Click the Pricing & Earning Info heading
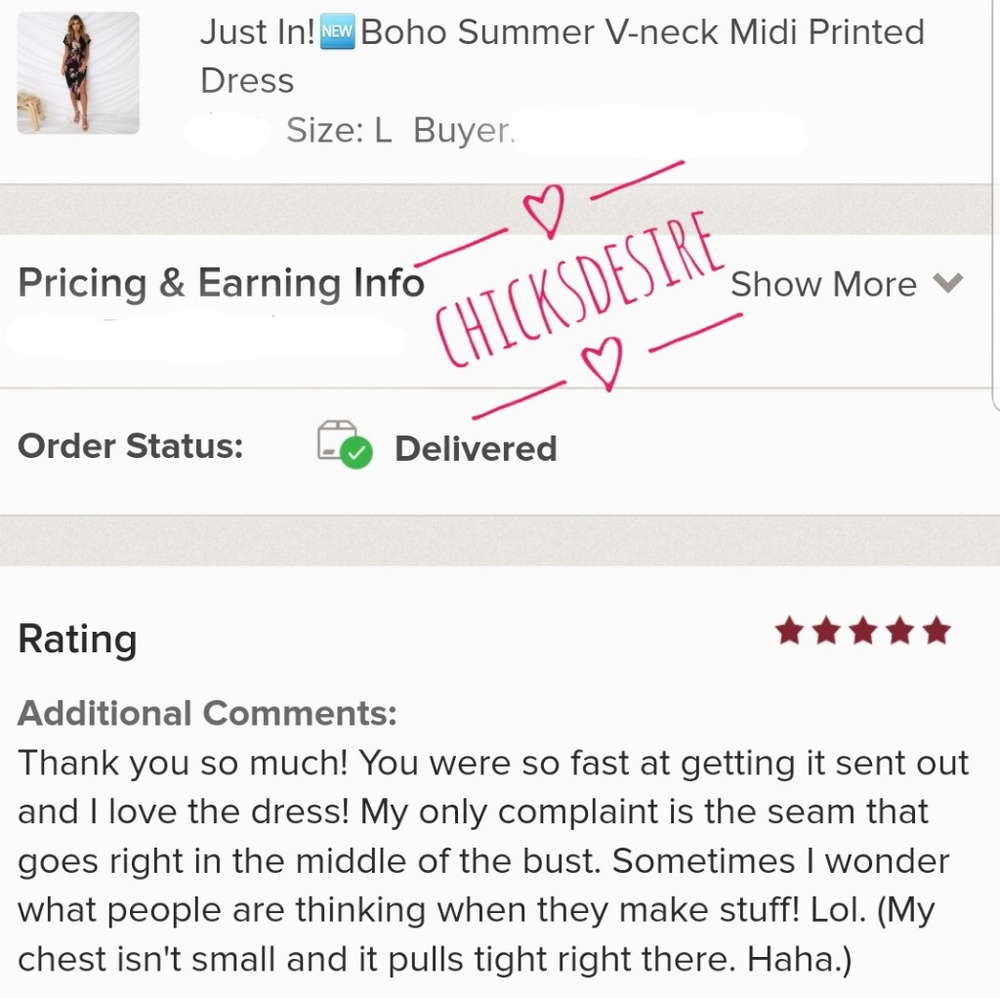The height and width of the screenshot is (998, 1000). 221,284
